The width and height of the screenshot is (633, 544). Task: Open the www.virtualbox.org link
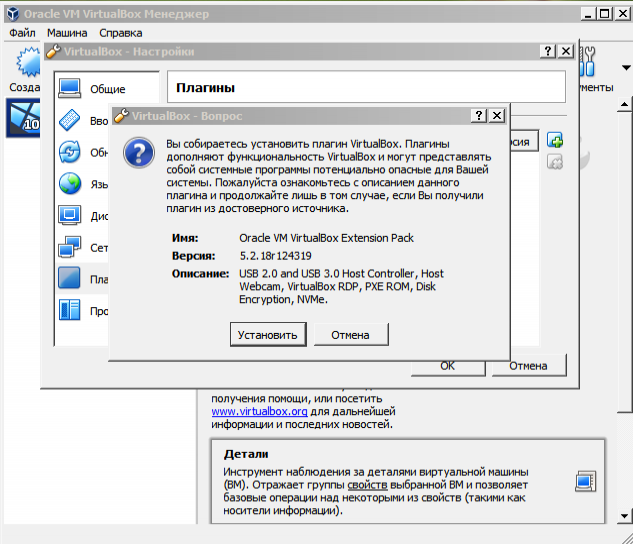pyautogui.click(x=259, y=411)
